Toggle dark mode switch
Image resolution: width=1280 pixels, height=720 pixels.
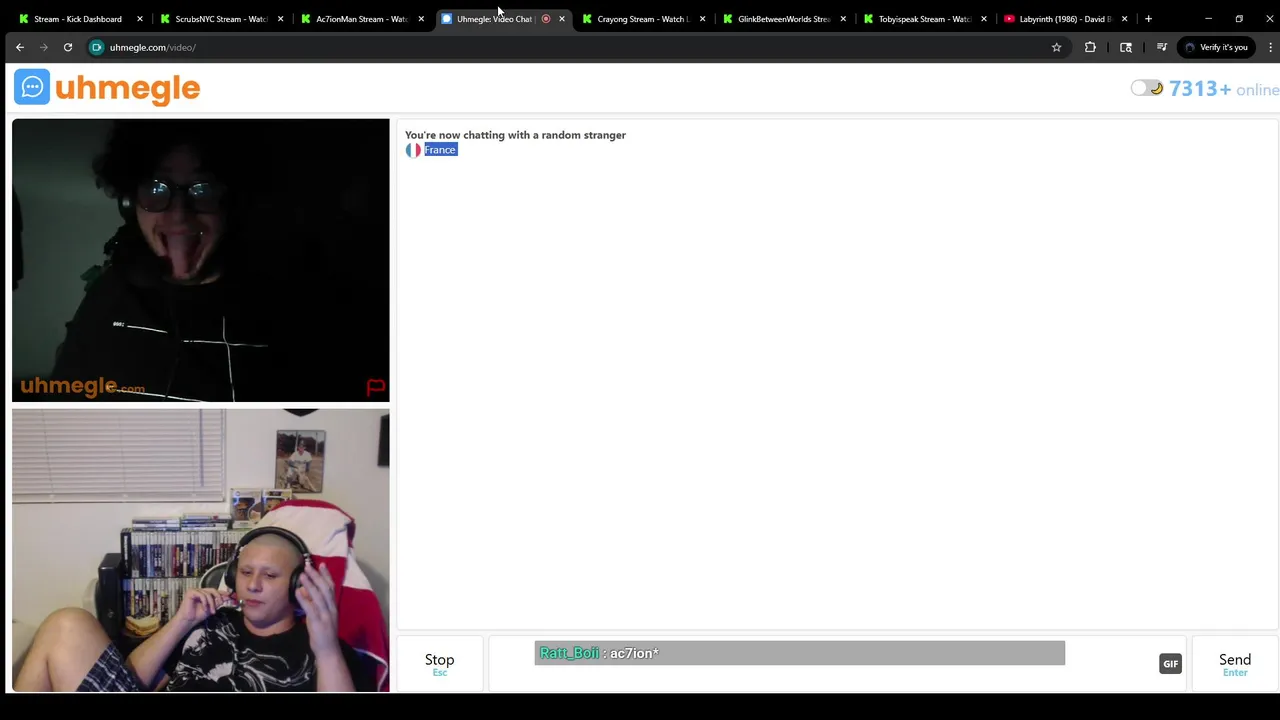[x=1147, y=88]
